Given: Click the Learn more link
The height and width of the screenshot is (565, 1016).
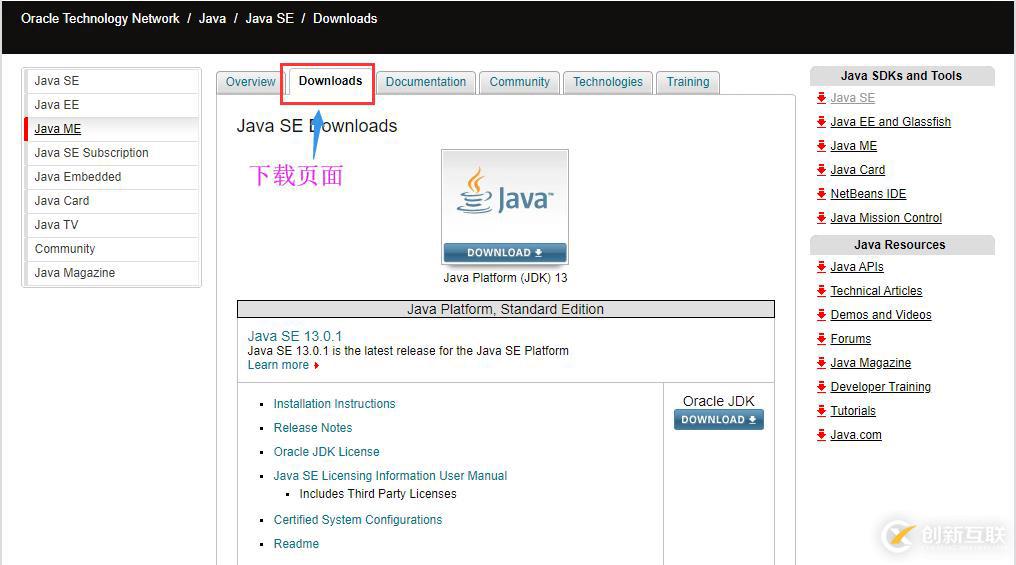Looking at the screenshot, I should coord(279,365).
